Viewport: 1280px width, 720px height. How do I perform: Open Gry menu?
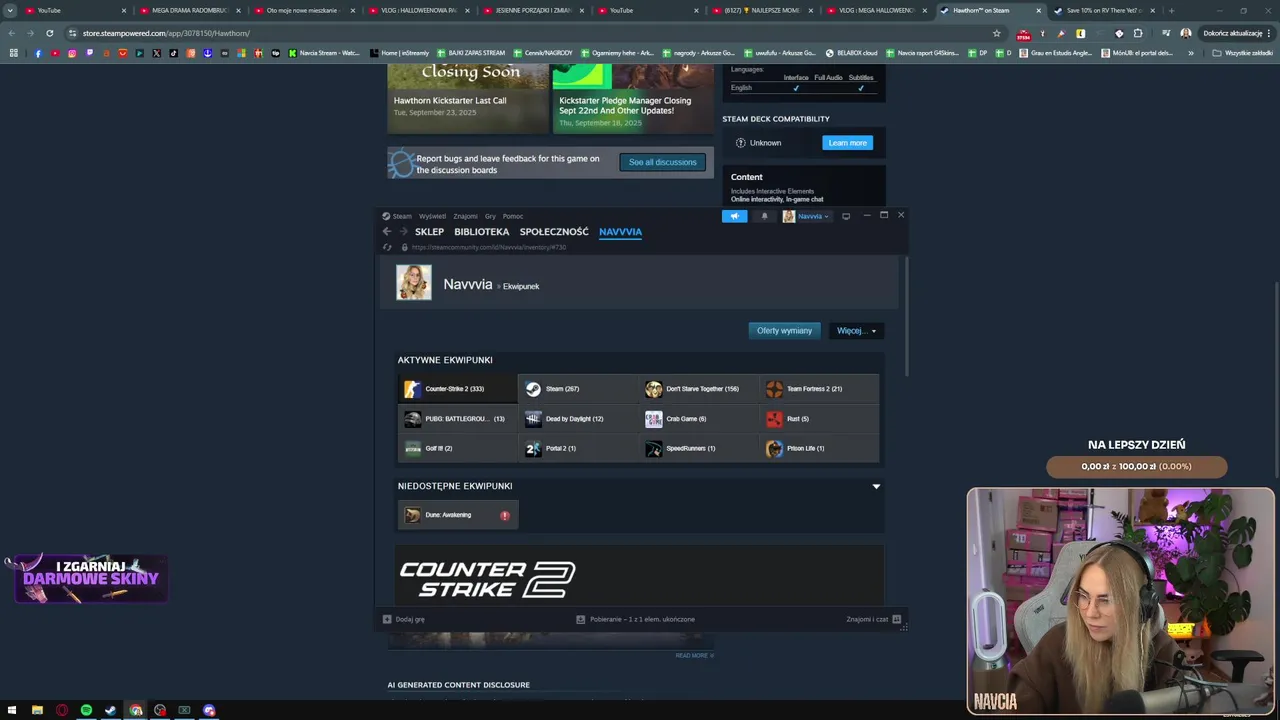(x=490, y=216)
